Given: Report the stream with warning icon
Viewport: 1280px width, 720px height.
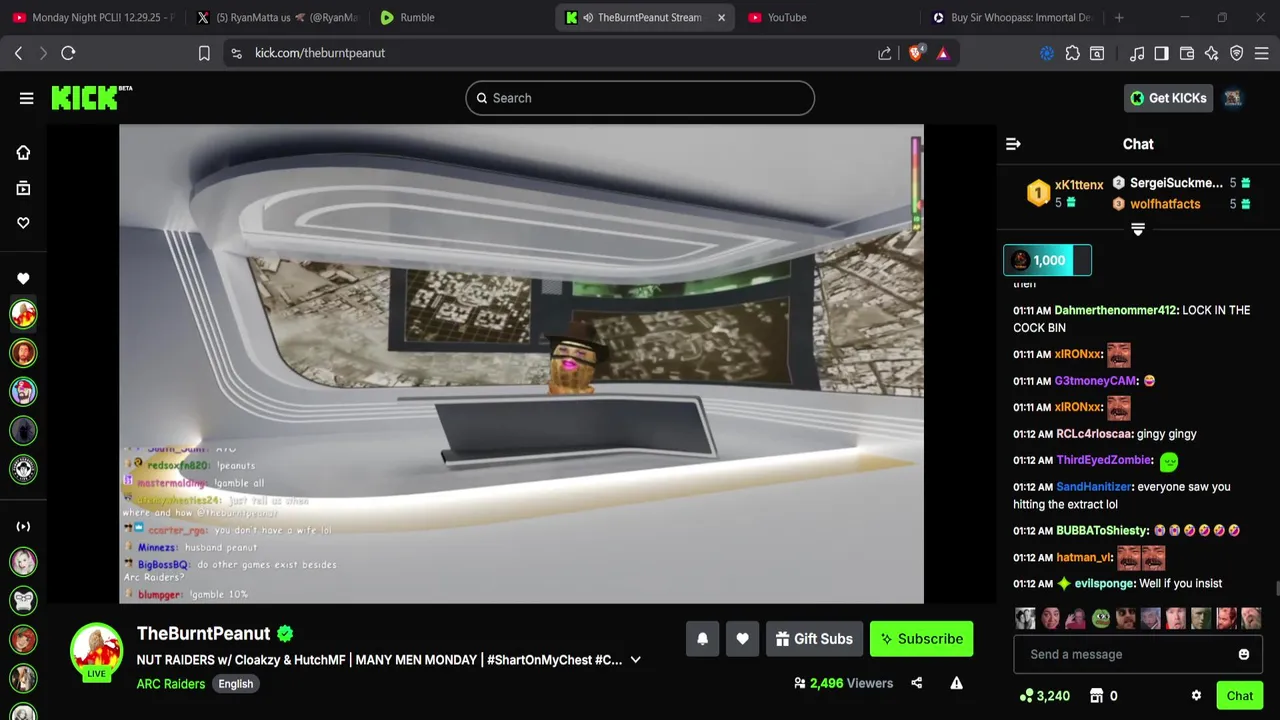Looking at the screenshot, I should point(956,683).
